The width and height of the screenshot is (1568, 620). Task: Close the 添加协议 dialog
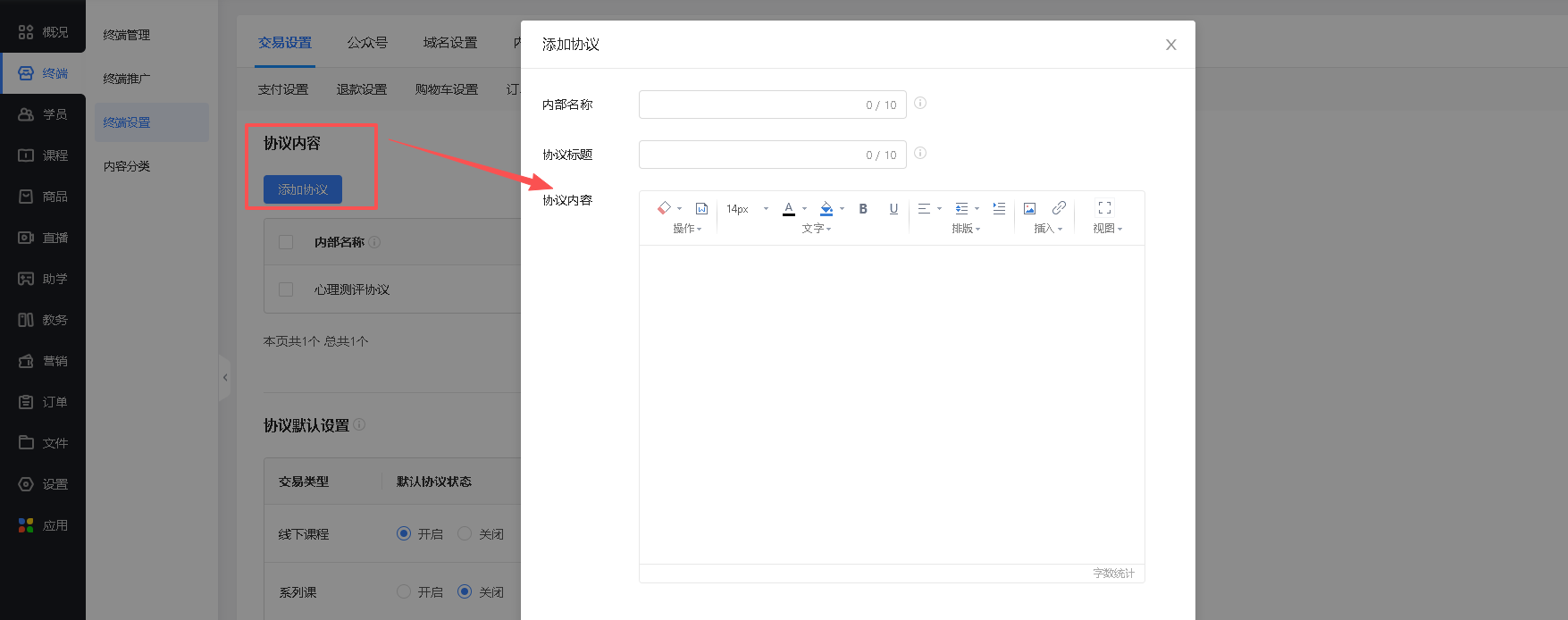click(1170, 45)
